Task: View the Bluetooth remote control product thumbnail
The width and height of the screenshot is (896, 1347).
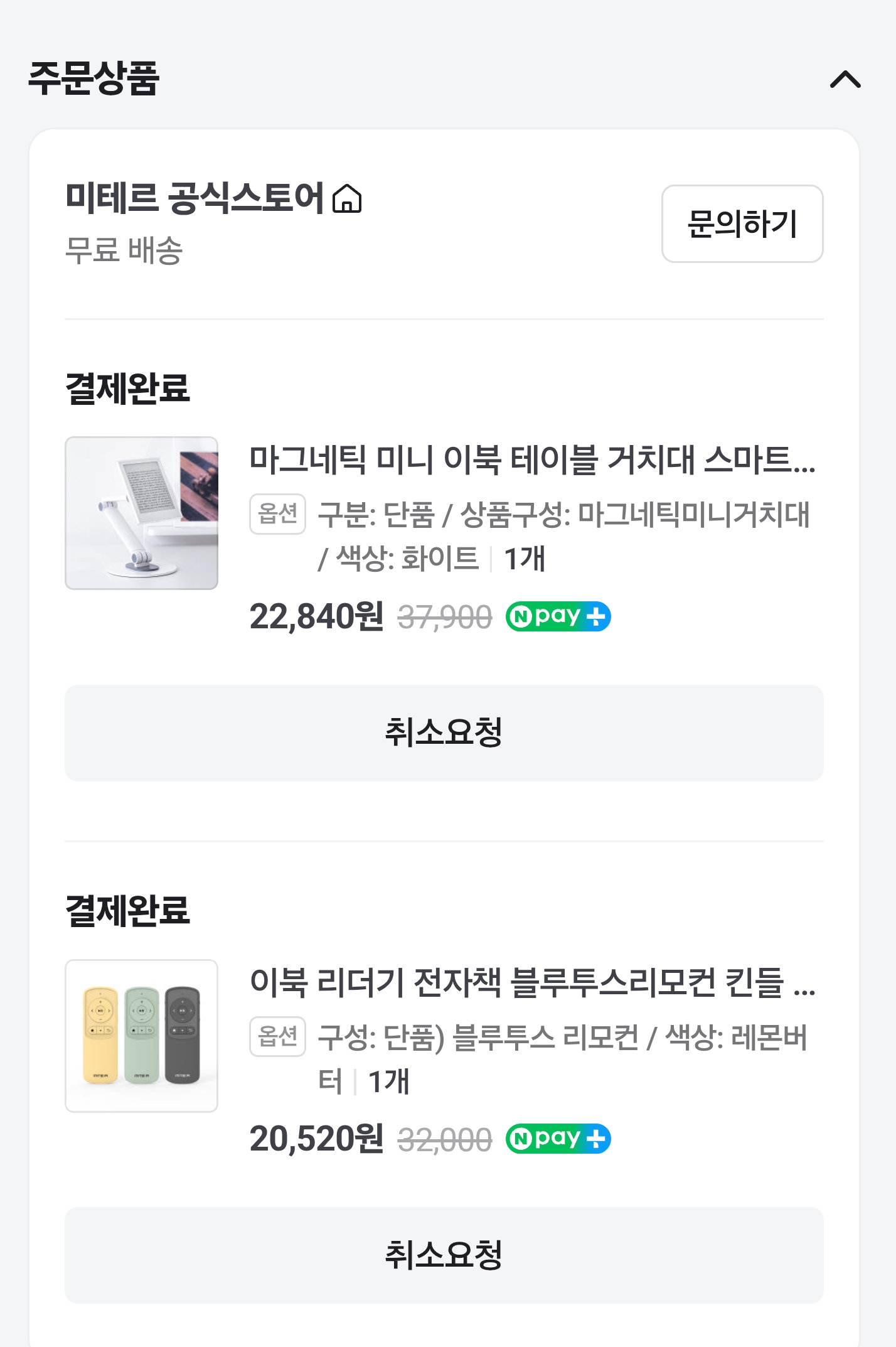Action: 142,1036
